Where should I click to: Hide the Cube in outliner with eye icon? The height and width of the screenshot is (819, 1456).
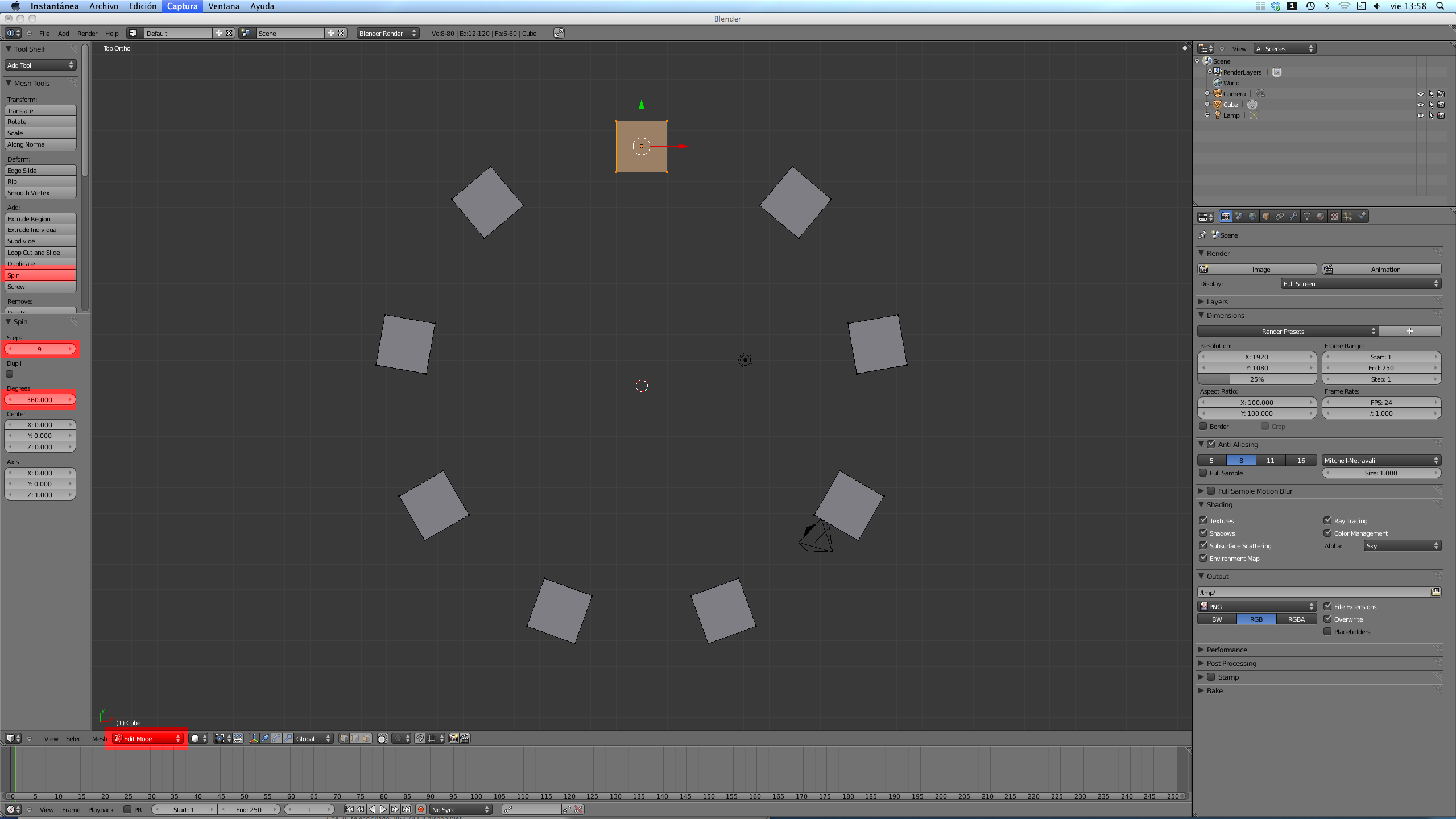pos(1420,105)
